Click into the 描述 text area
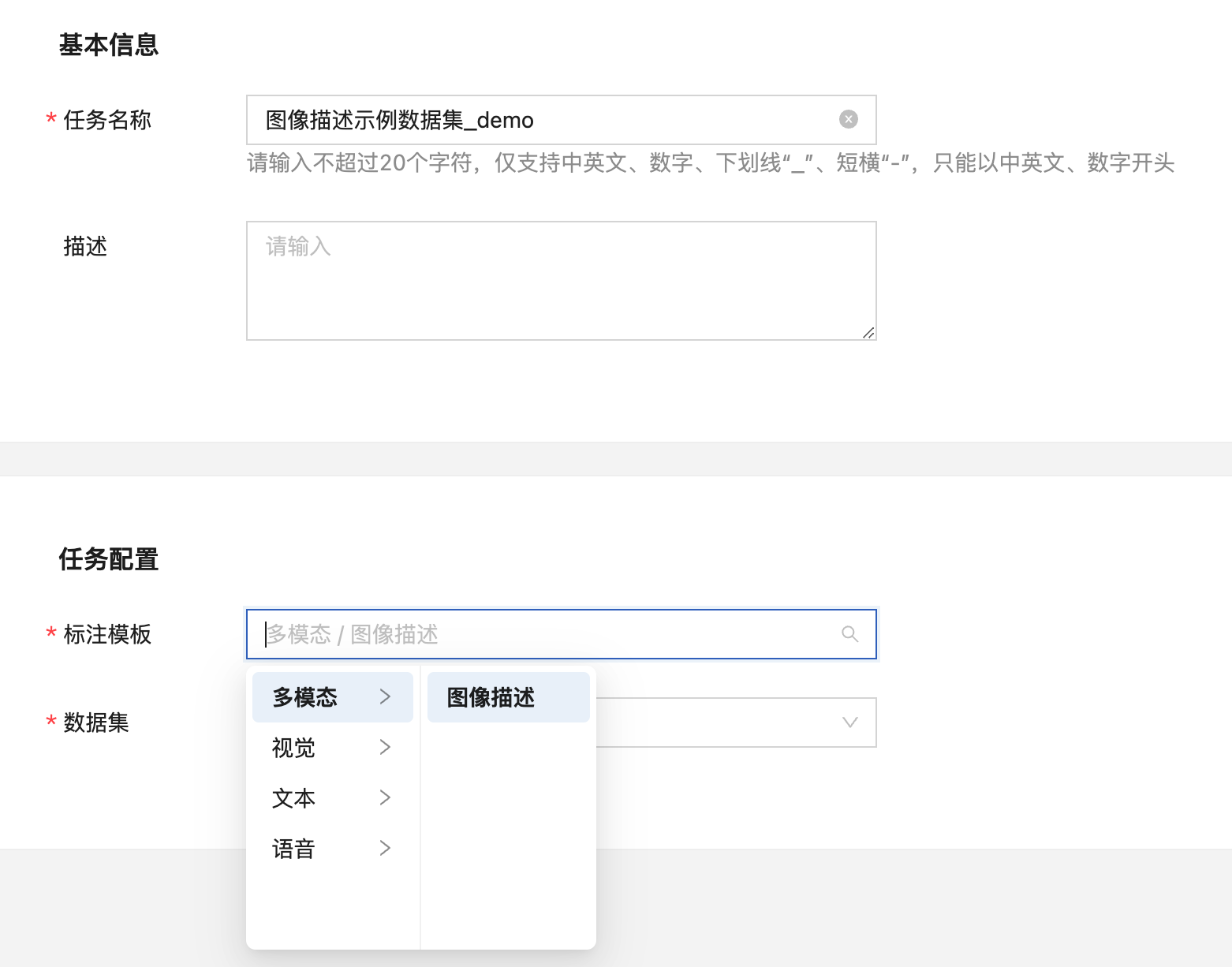Image resolution: width=1232 pixels, height=967 pixels. (x=561, y=281)
